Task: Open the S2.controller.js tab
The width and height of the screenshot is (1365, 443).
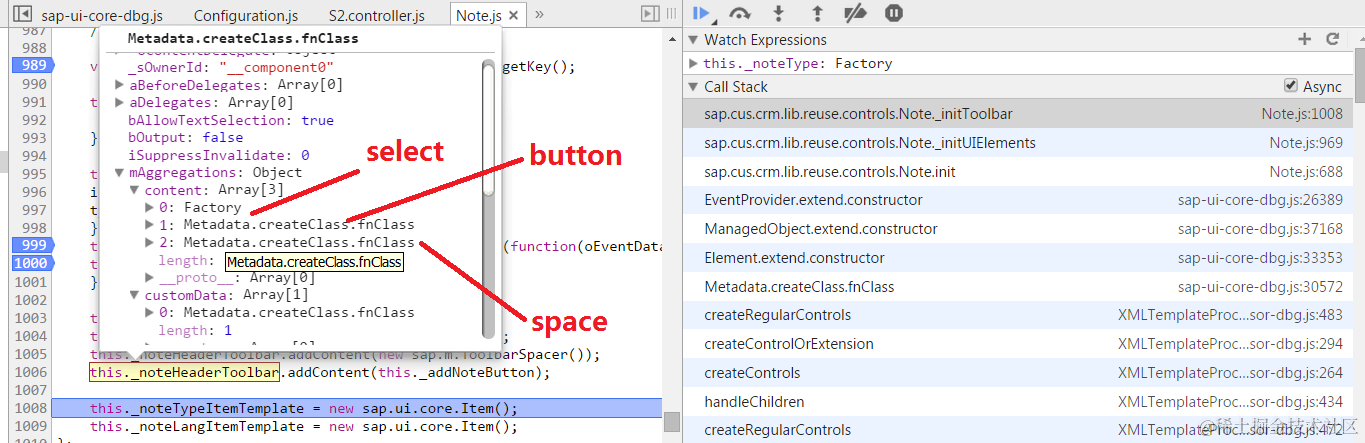Action: coord(376,16)
